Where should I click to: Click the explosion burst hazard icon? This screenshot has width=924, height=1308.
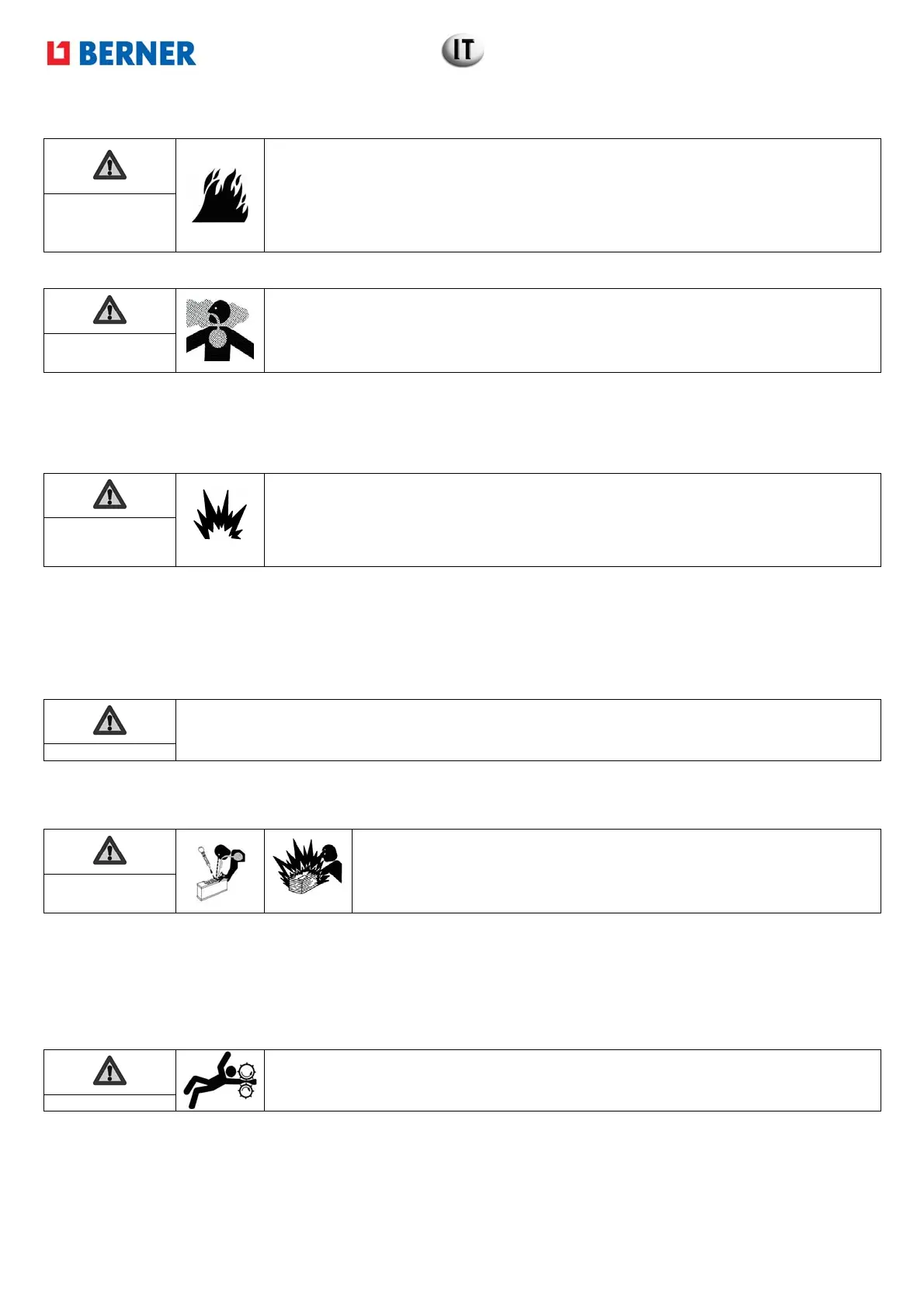[x=220, y=515]
